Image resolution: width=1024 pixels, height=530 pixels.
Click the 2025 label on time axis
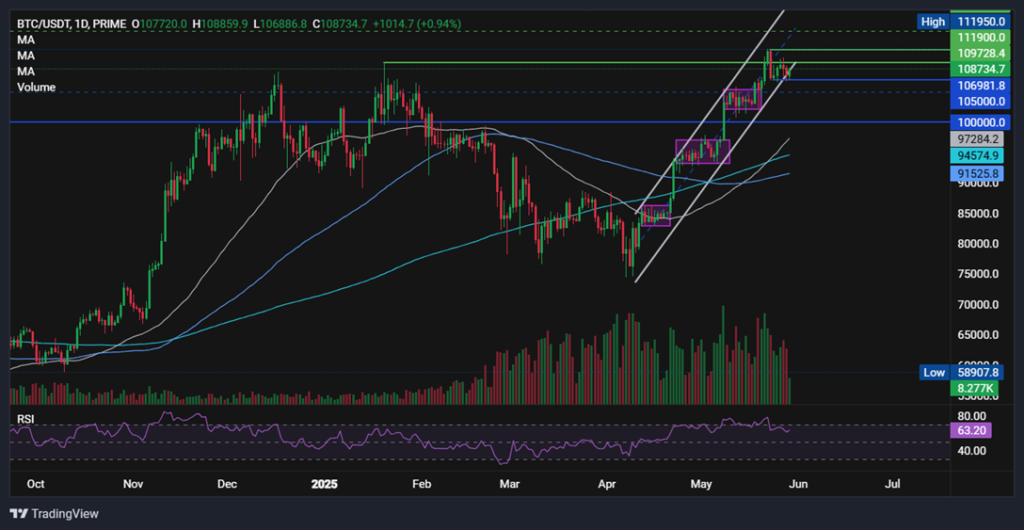click(x=323, y=484)
